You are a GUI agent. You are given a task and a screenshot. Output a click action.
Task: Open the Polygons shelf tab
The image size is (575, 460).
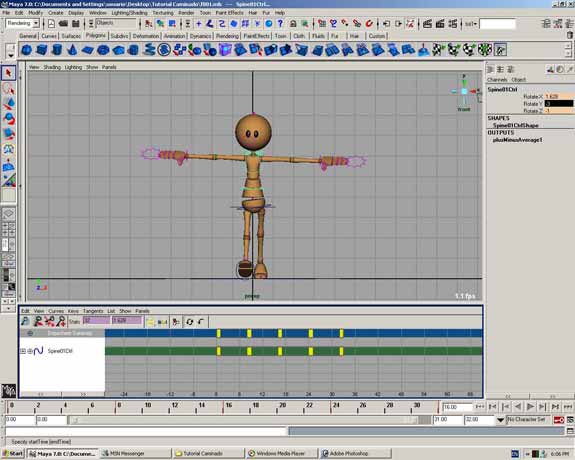[95, 36]
